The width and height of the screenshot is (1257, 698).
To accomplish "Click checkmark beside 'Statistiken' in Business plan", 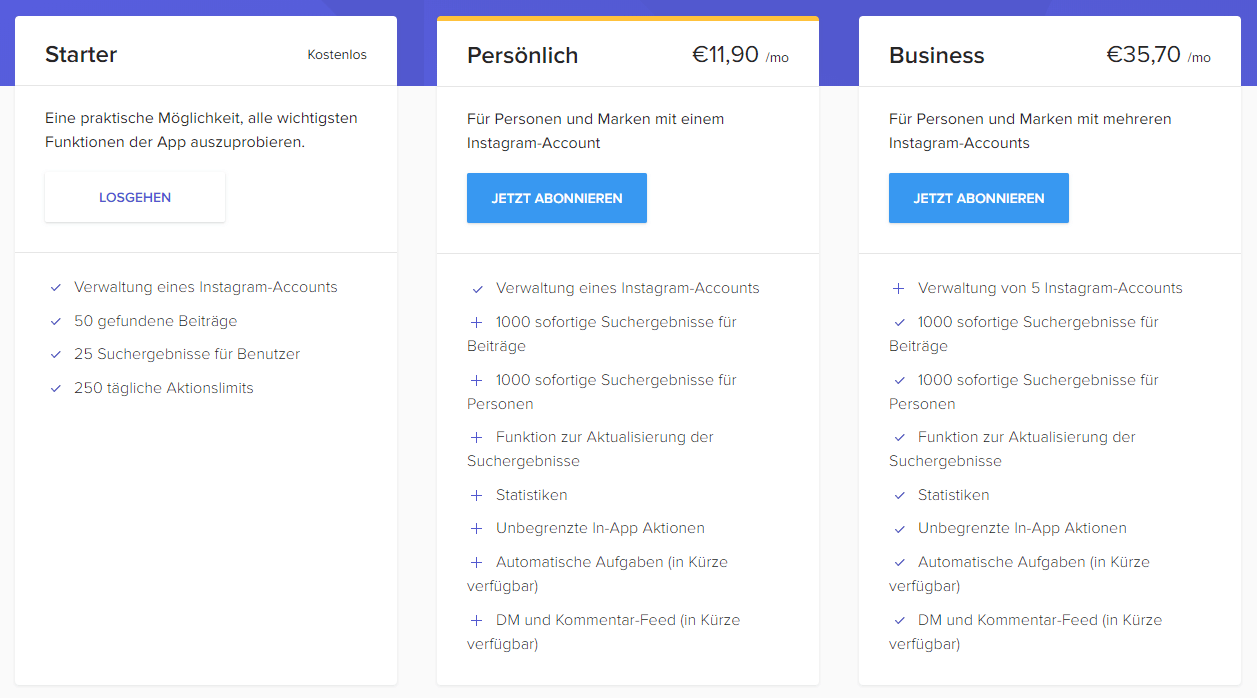I will click(x=899, y=495).
